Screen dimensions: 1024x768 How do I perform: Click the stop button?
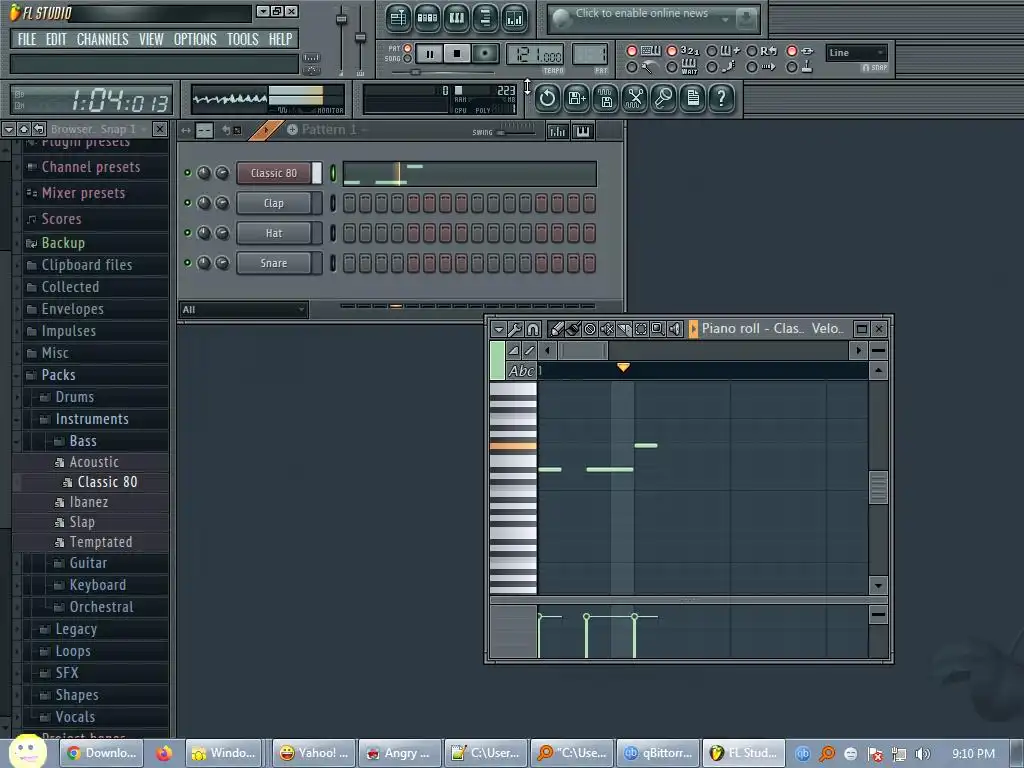tap(457, 54)
